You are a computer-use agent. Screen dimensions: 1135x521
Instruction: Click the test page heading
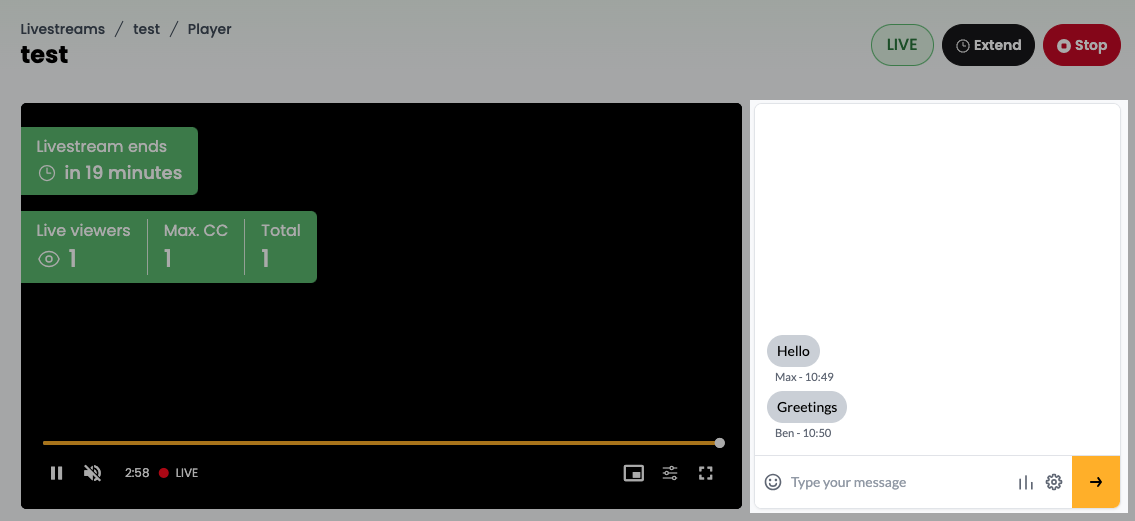[44, 54]
